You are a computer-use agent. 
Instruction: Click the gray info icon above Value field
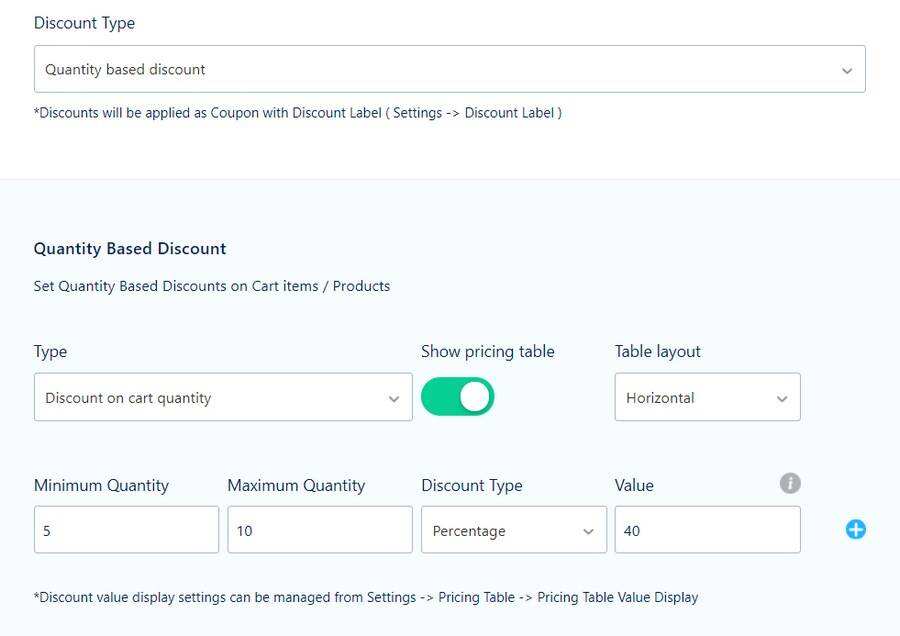(790, 484)
